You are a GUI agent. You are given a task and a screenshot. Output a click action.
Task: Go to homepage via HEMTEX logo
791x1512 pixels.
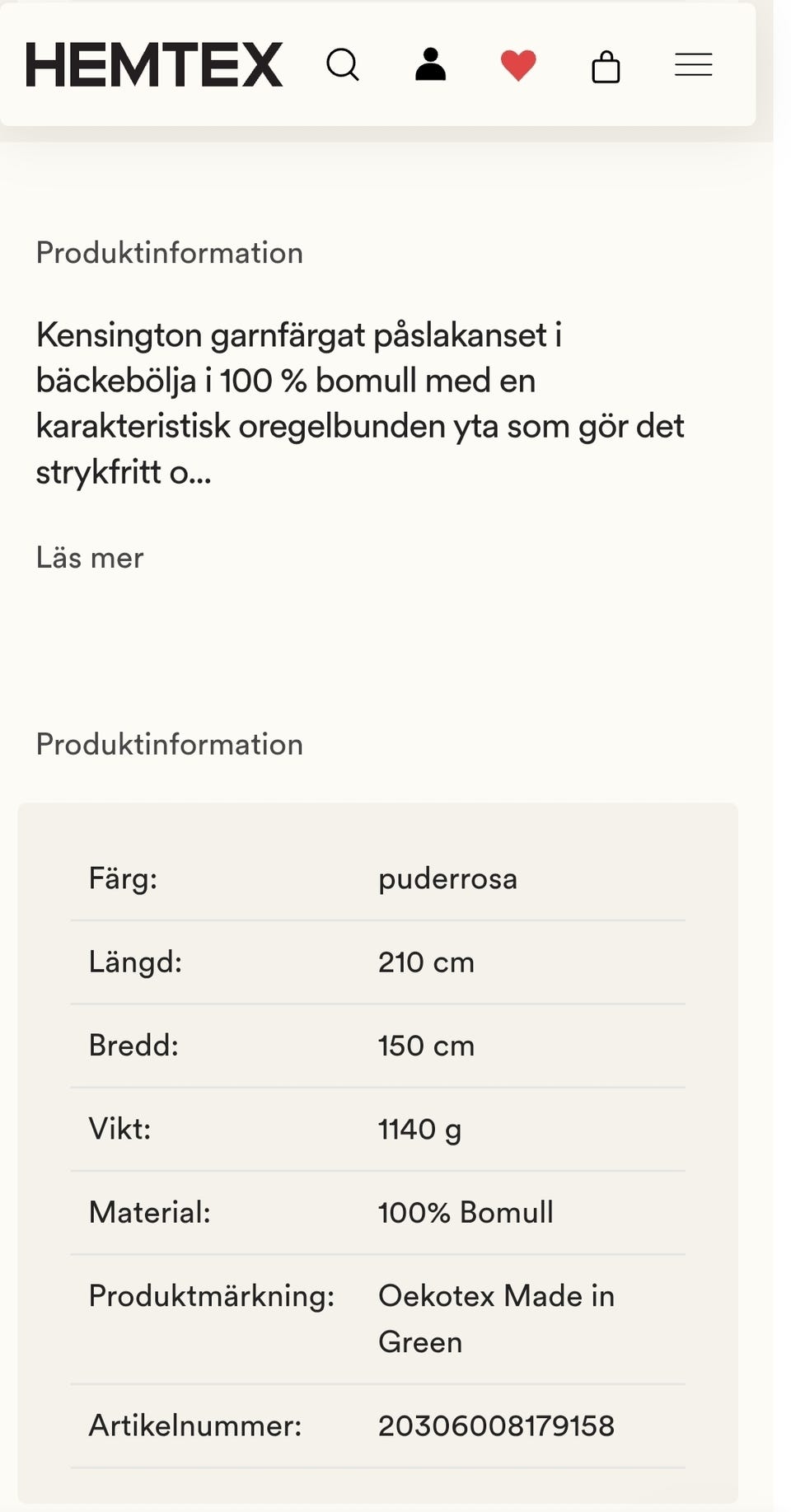click(154, 65)
